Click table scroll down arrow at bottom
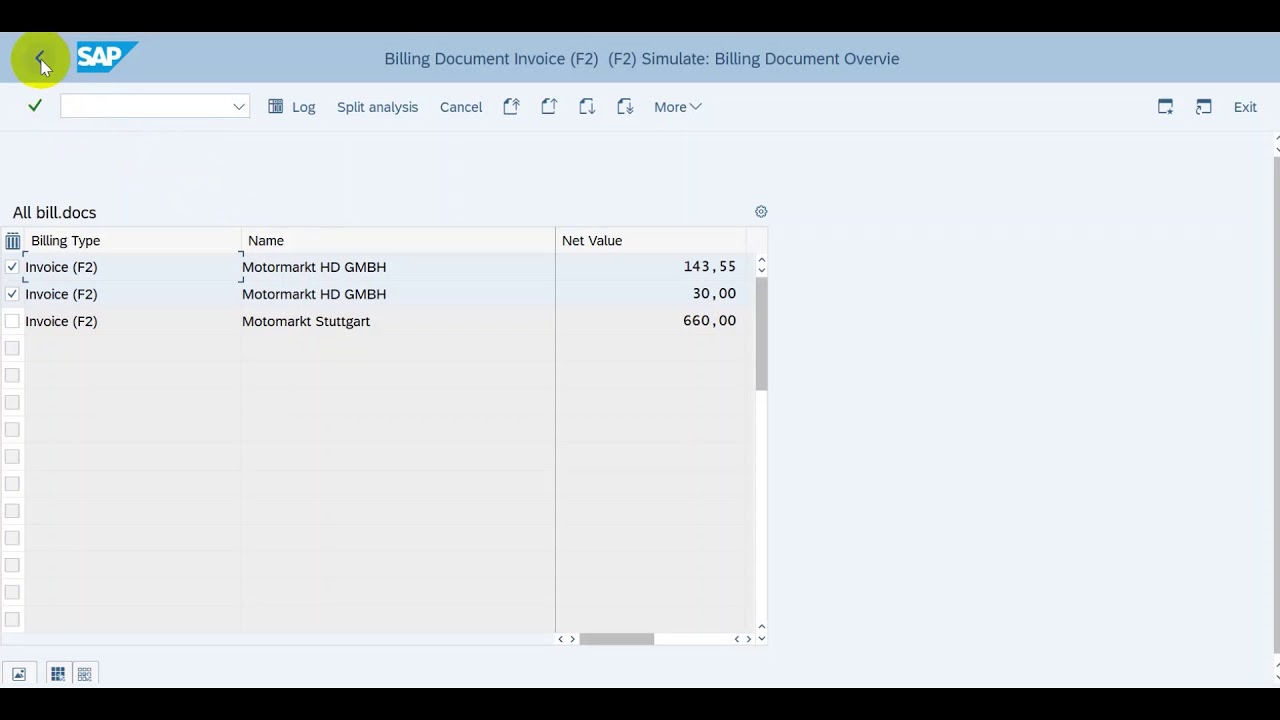Screen dimensions: 1280x720 761,639
